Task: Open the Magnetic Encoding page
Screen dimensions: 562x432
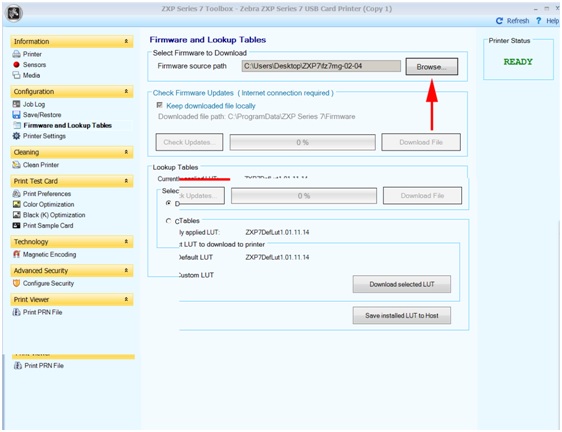Action: point(49,255)
